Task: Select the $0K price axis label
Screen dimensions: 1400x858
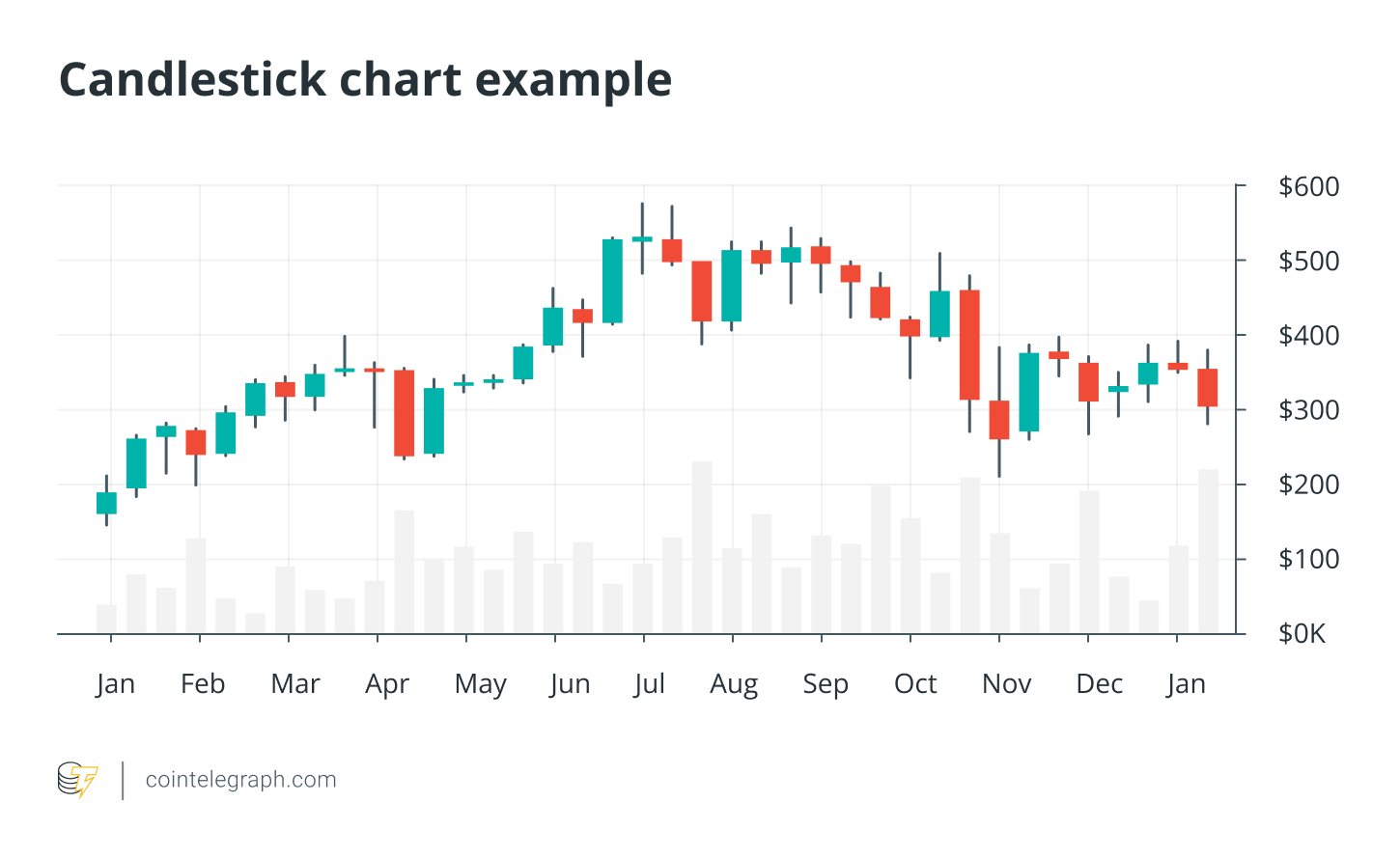Action: [1302, 634]
